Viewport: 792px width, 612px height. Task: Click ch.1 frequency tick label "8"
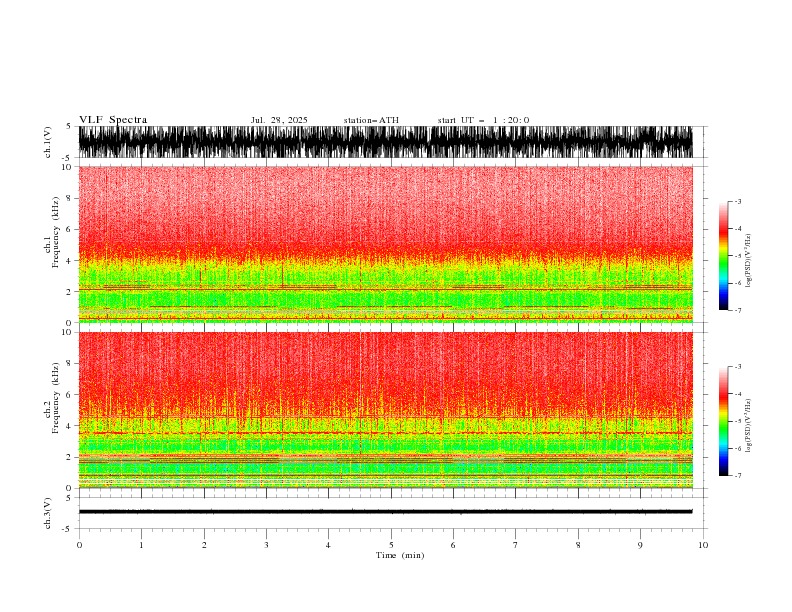pos(69,198)
